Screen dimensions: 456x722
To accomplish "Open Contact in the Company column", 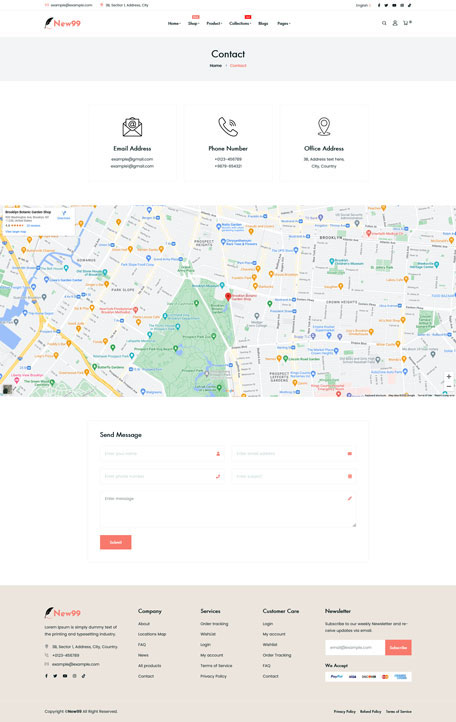I will pyautogui.click(x=146, y=676).
